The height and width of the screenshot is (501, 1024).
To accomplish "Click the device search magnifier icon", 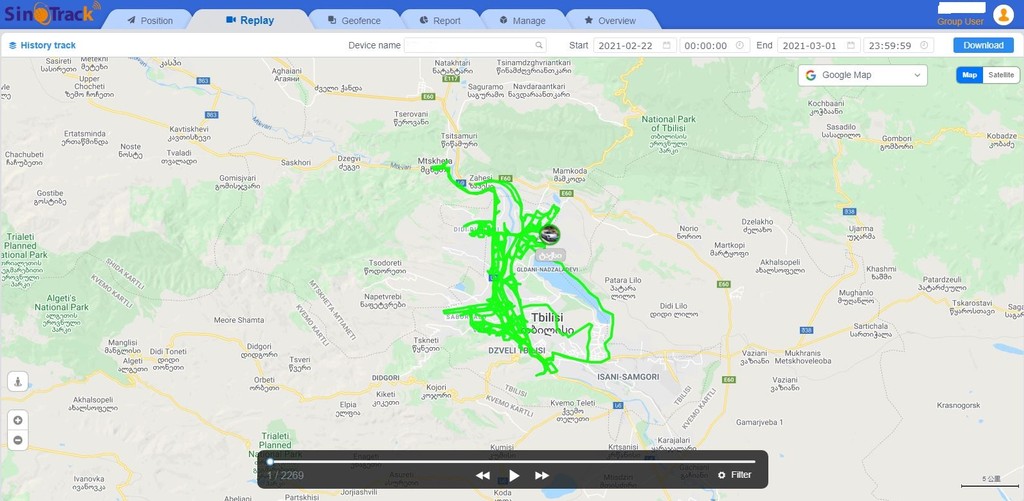I will [x=539, y=45].
